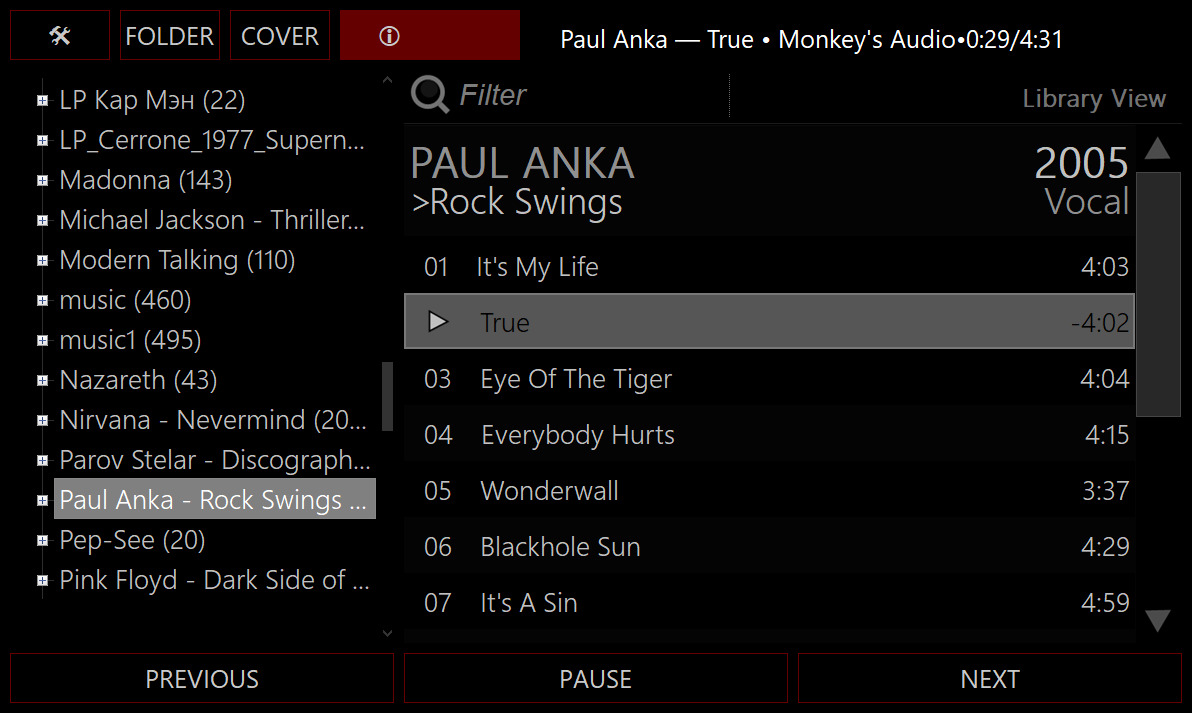
Task: Skip to NEXT track
Action: 989,679
